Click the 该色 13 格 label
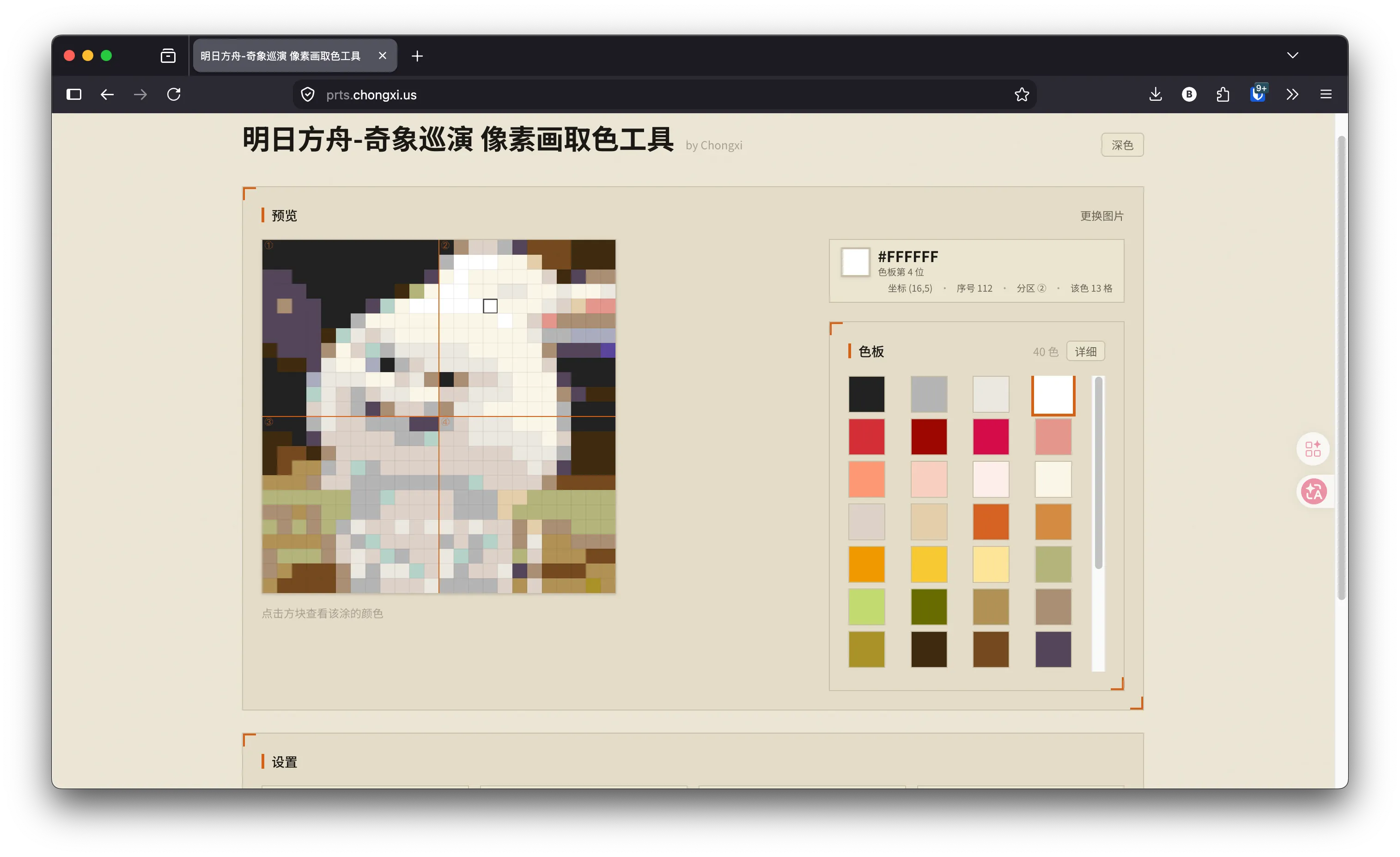The image size is (1400, 857). [x=1091, y=289]
